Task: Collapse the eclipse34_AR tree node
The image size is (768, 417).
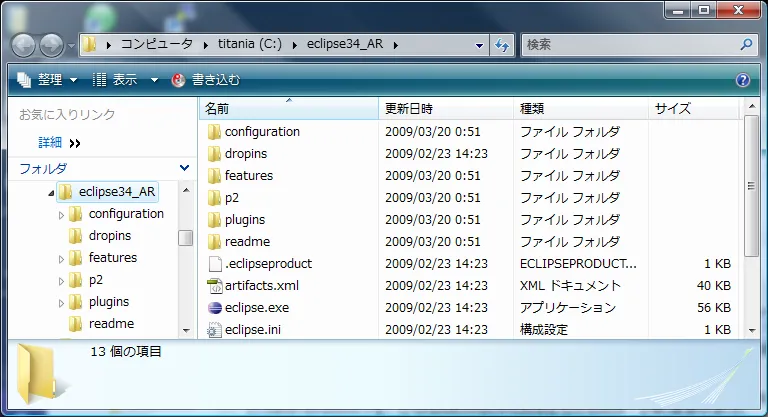Action: pos(51,194)
